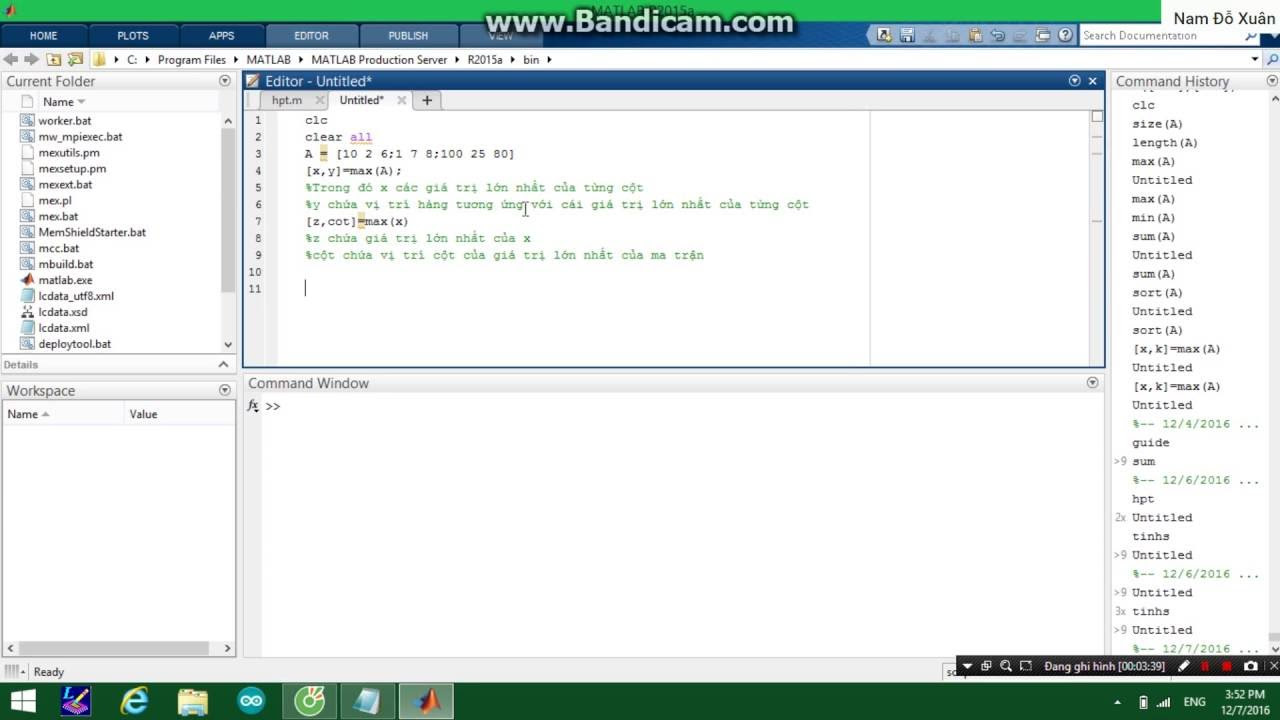Switch to the PUBLISH ribbon tab

408,36
